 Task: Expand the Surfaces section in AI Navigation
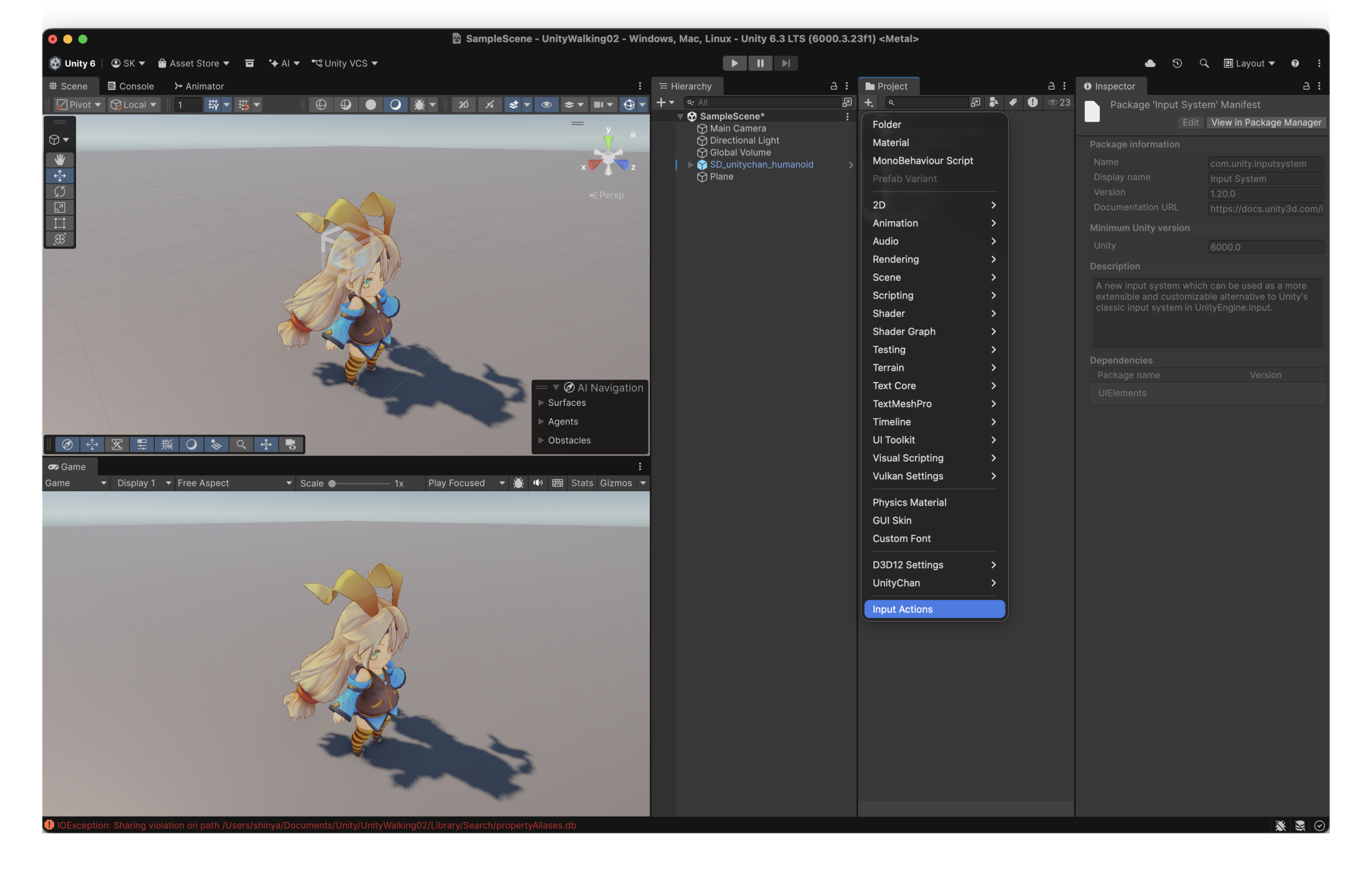[x=541, y=403]
